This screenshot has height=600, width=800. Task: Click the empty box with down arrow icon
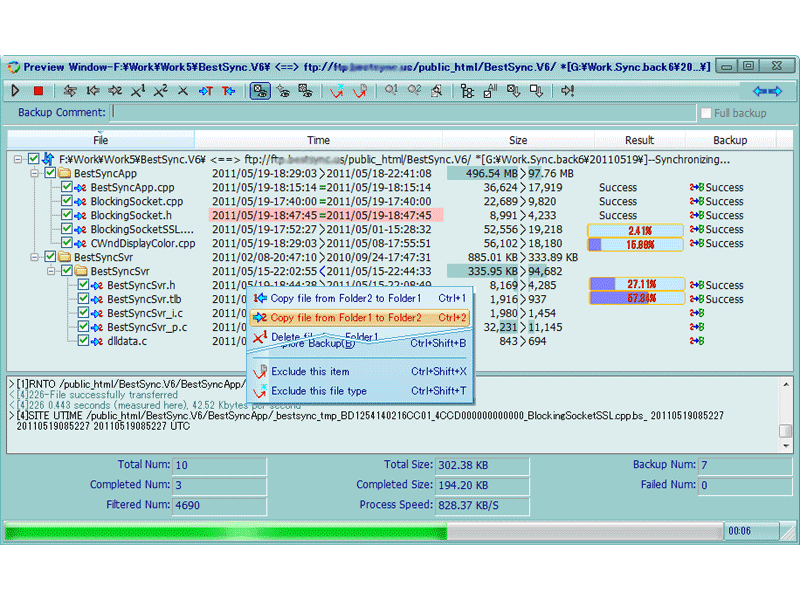coord(536,91)
